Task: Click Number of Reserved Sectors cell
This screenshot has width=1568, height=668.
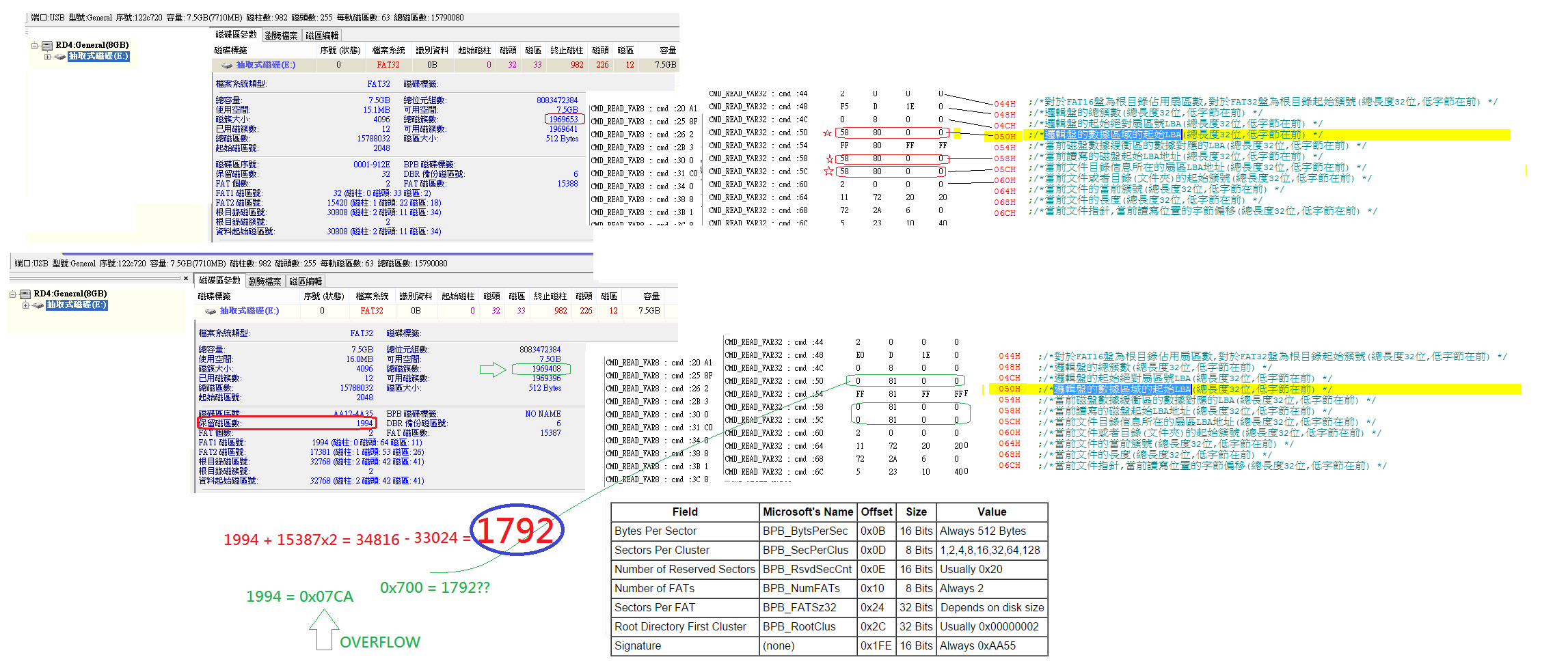Action: point(685,570)
